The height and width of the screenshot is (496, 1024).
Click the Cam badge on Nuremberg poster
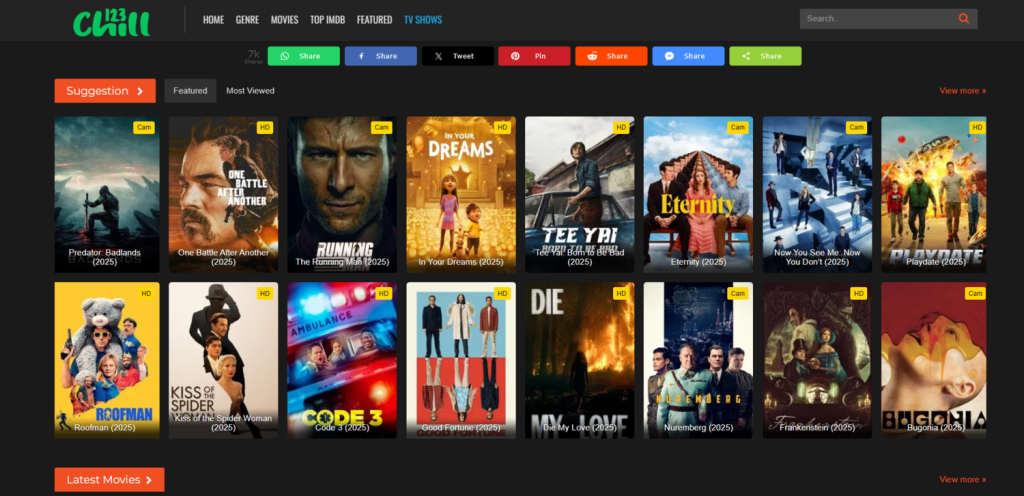pos(737,294)
